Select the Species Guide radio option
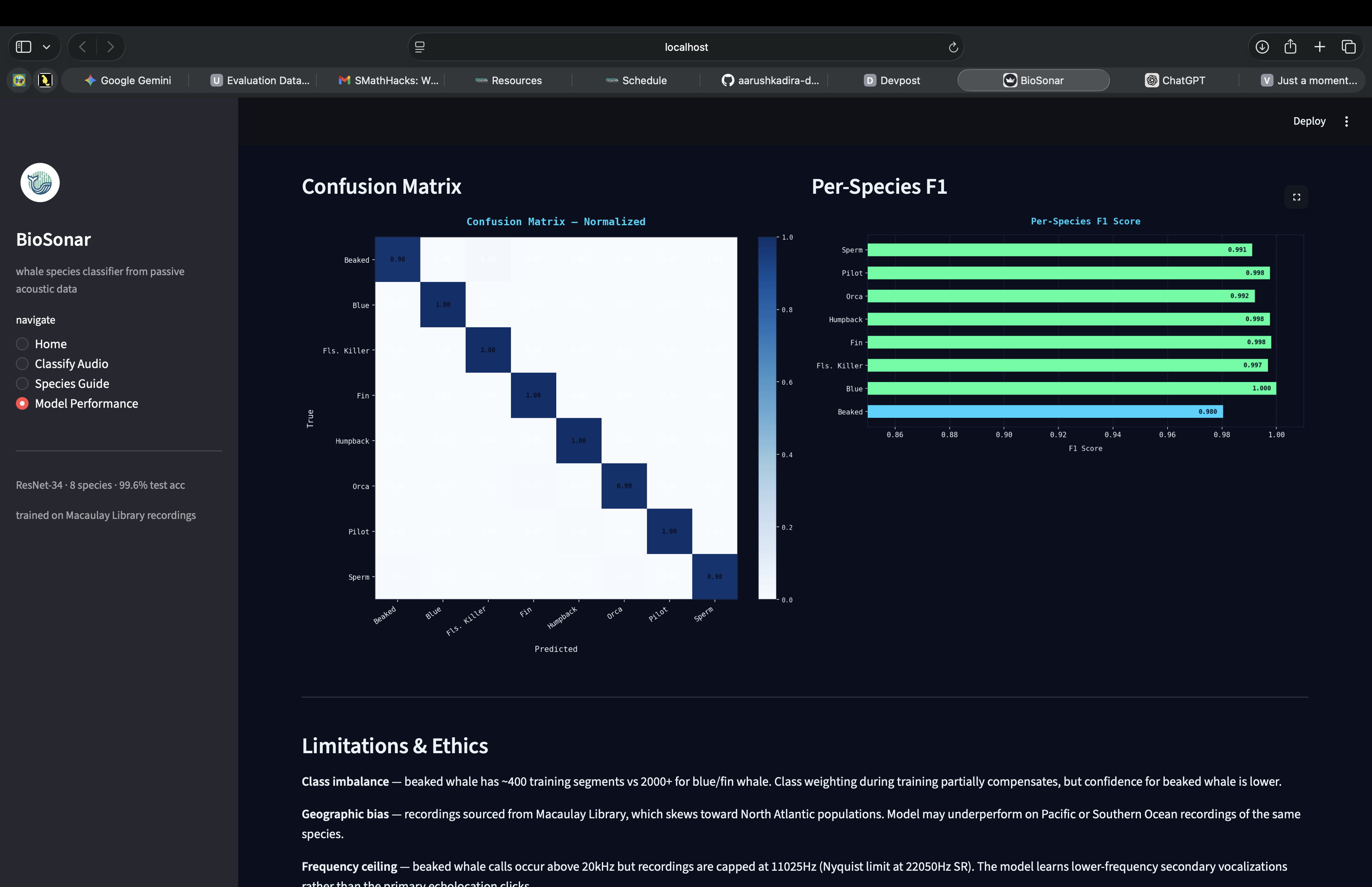 pyautogui.click(x=22, y=384)
